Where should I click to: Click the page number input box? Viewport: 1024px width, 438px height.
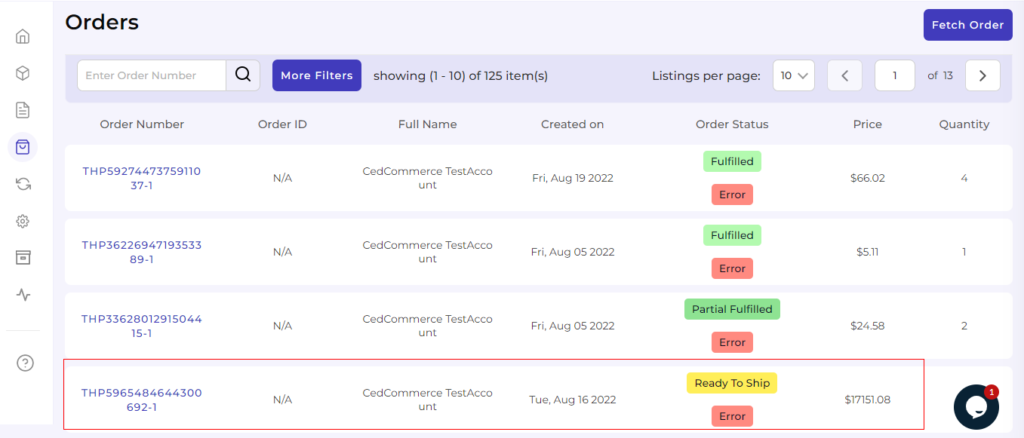[x=896, y=75]
